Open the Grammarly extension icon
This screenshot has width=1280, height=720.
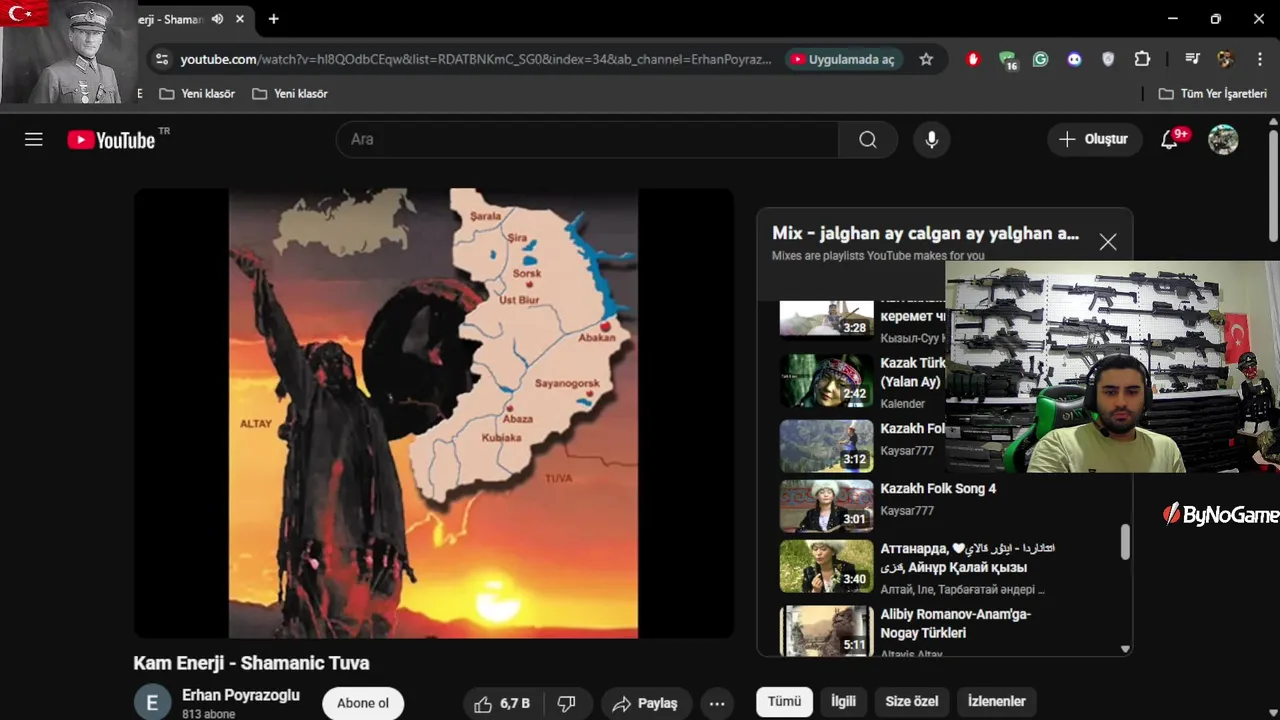(1041, 59)
